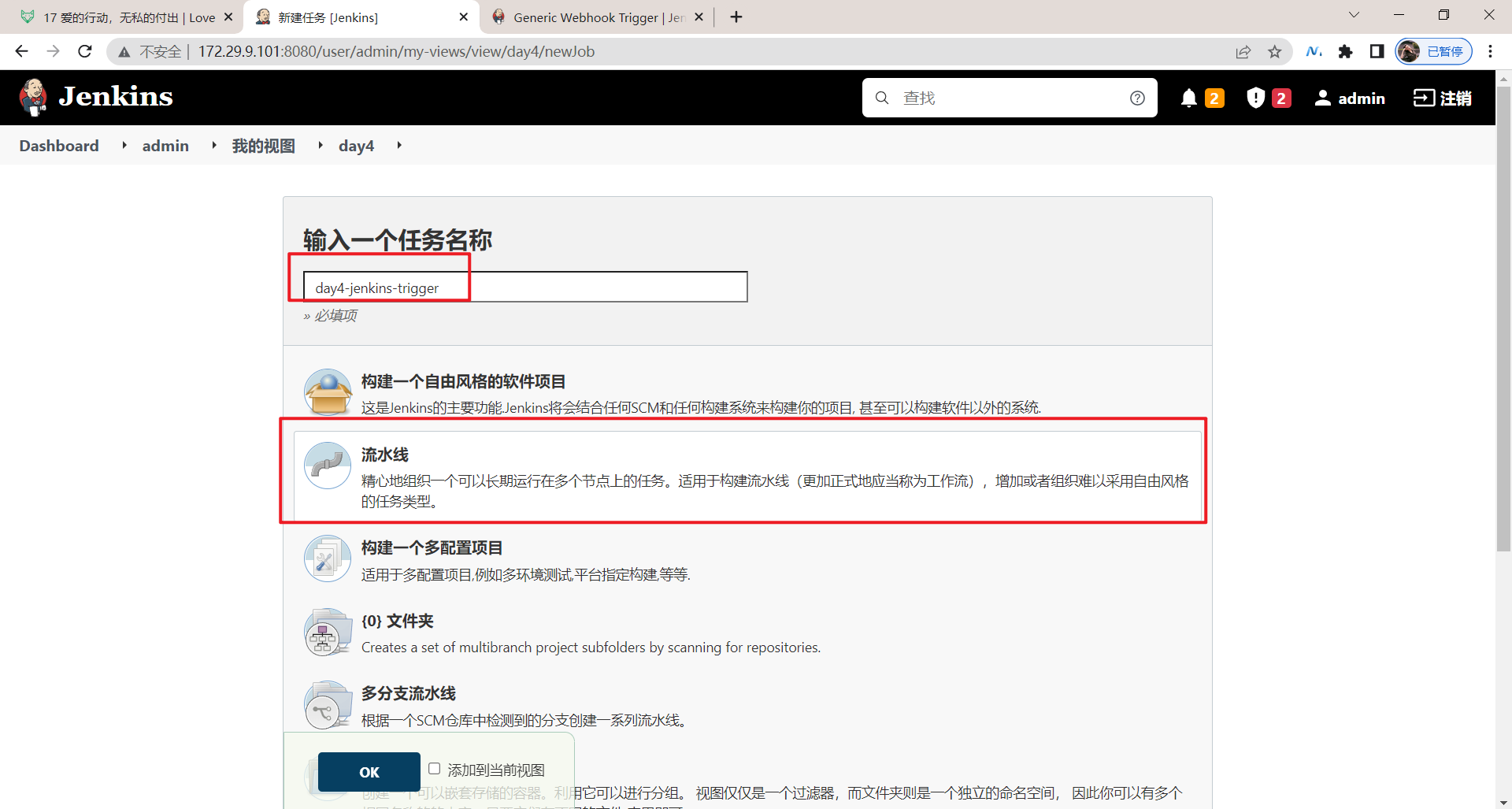Expand the admin breadcrumb arrow
This screenshot has width=1512, height=809.
[214, 145]
